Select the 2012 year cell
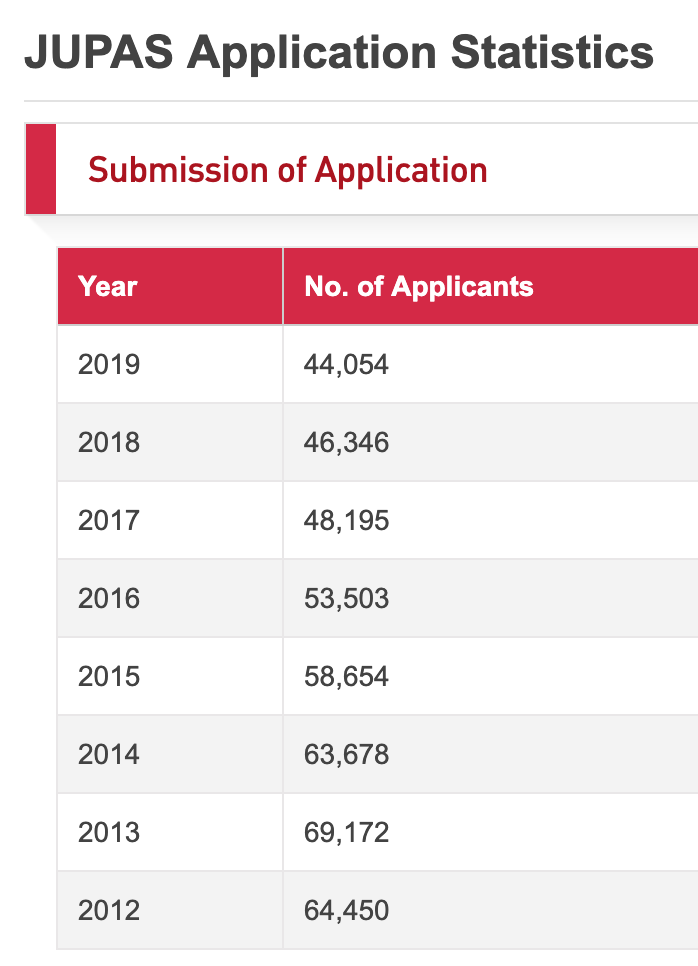 click(170, 910)
